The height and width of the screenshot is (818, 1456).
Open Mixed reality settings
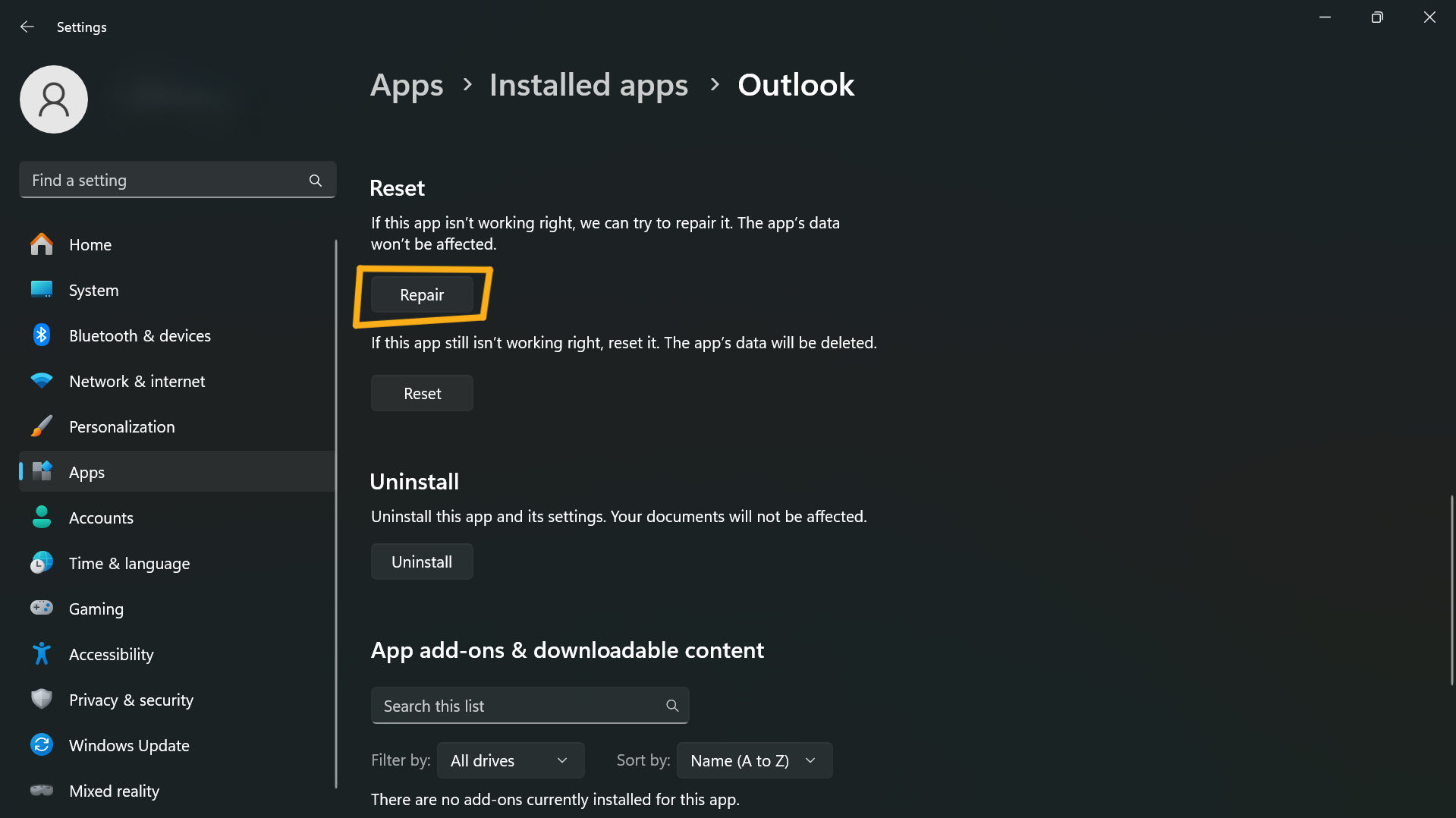click(177, 791)
